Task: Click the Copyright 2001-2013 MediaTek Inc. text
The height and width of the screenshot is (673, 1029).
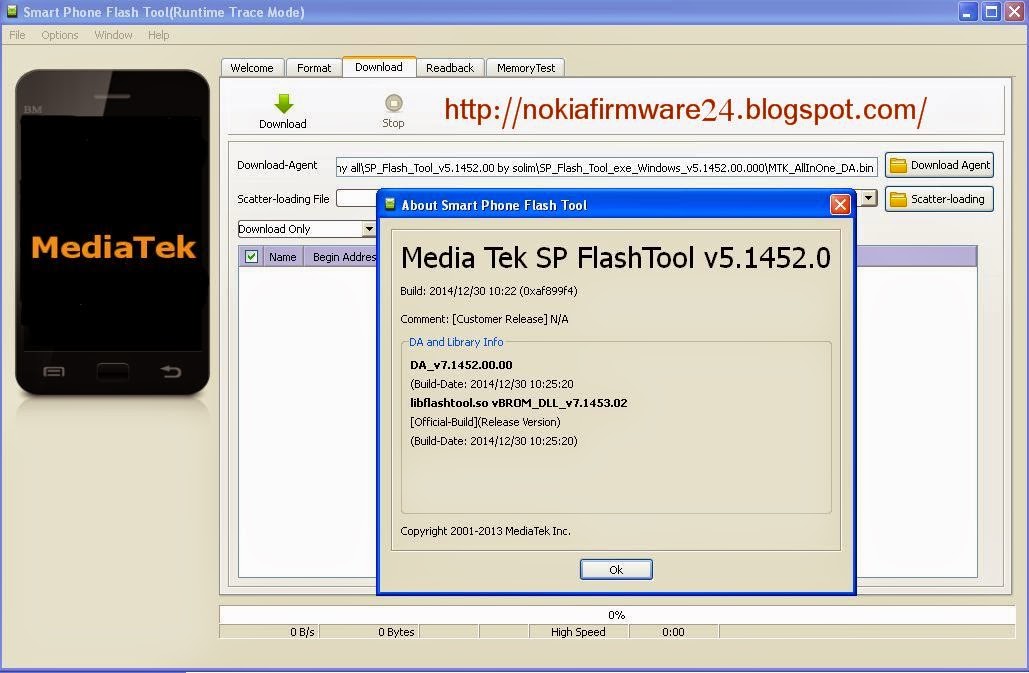Action: [x=486, y=531]
